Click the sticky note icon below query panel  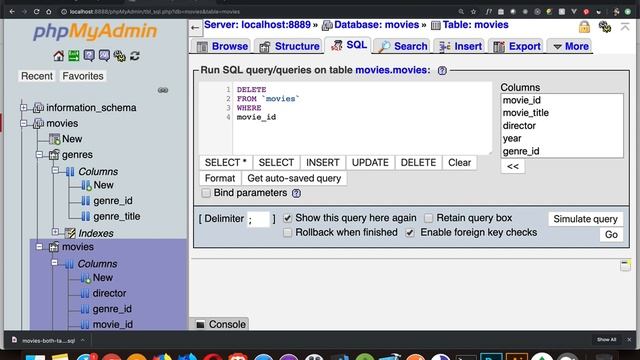(x=625, y=265)
